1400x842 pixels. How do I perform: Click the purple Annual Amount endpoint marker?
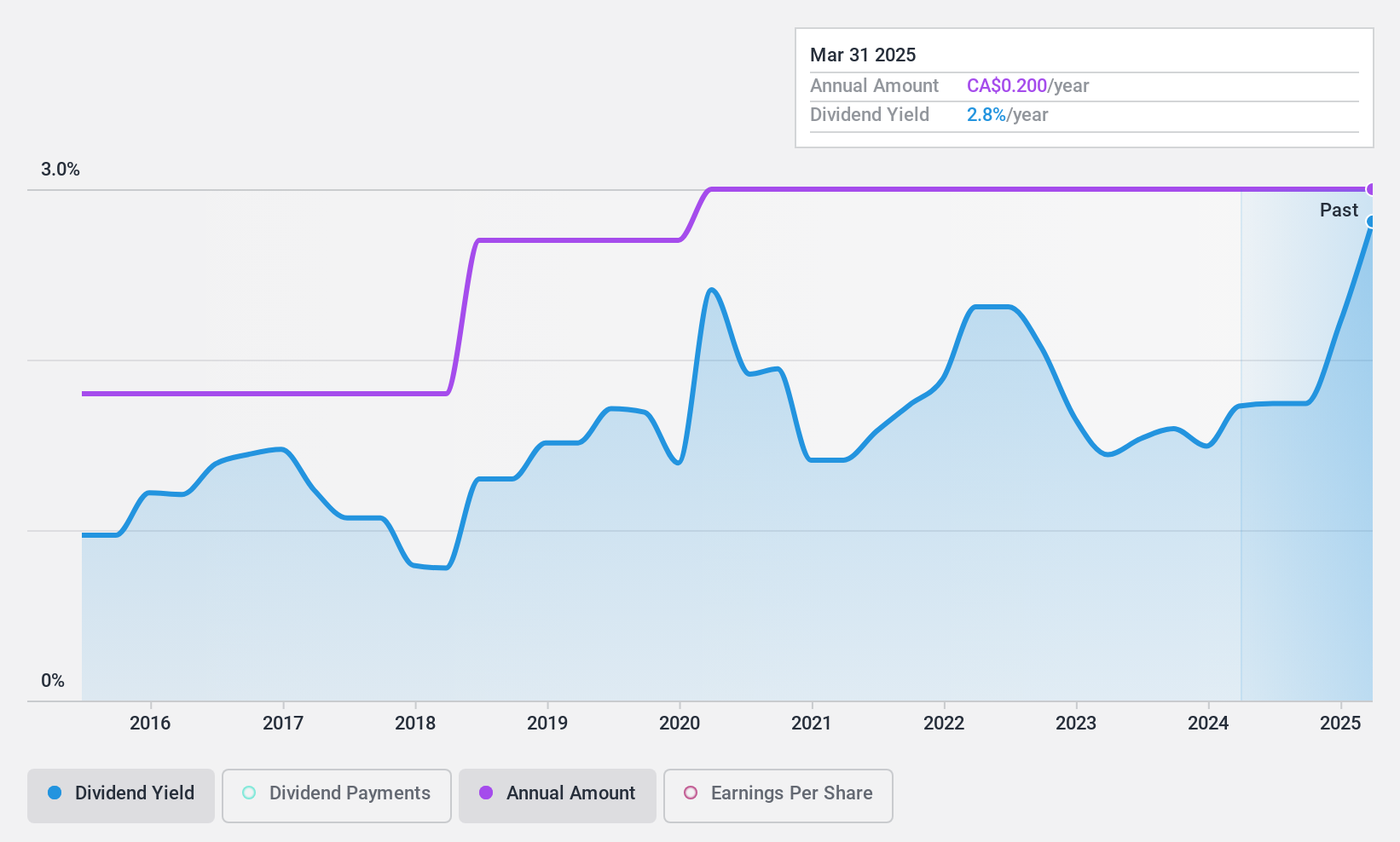pos(1371,189)
